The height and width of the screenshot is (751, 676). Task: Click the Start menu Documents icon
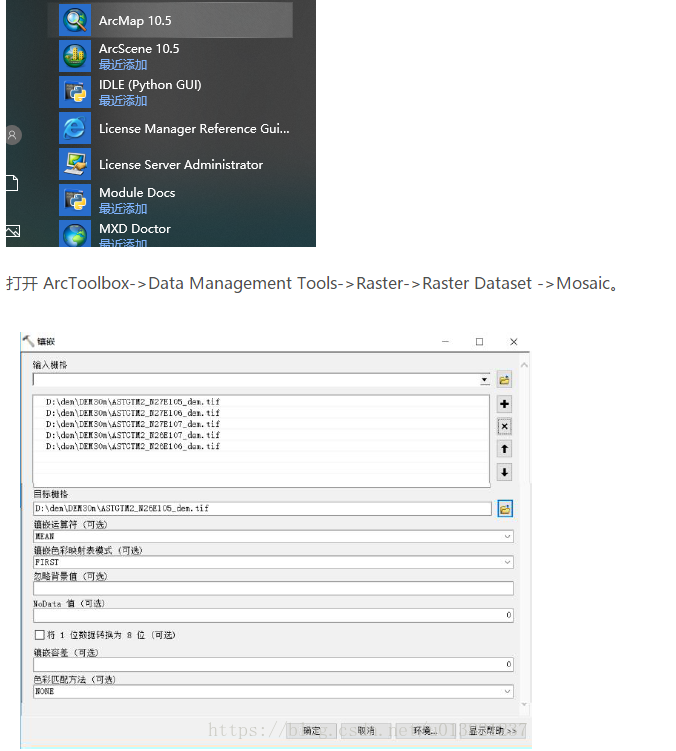coord(12,183)
